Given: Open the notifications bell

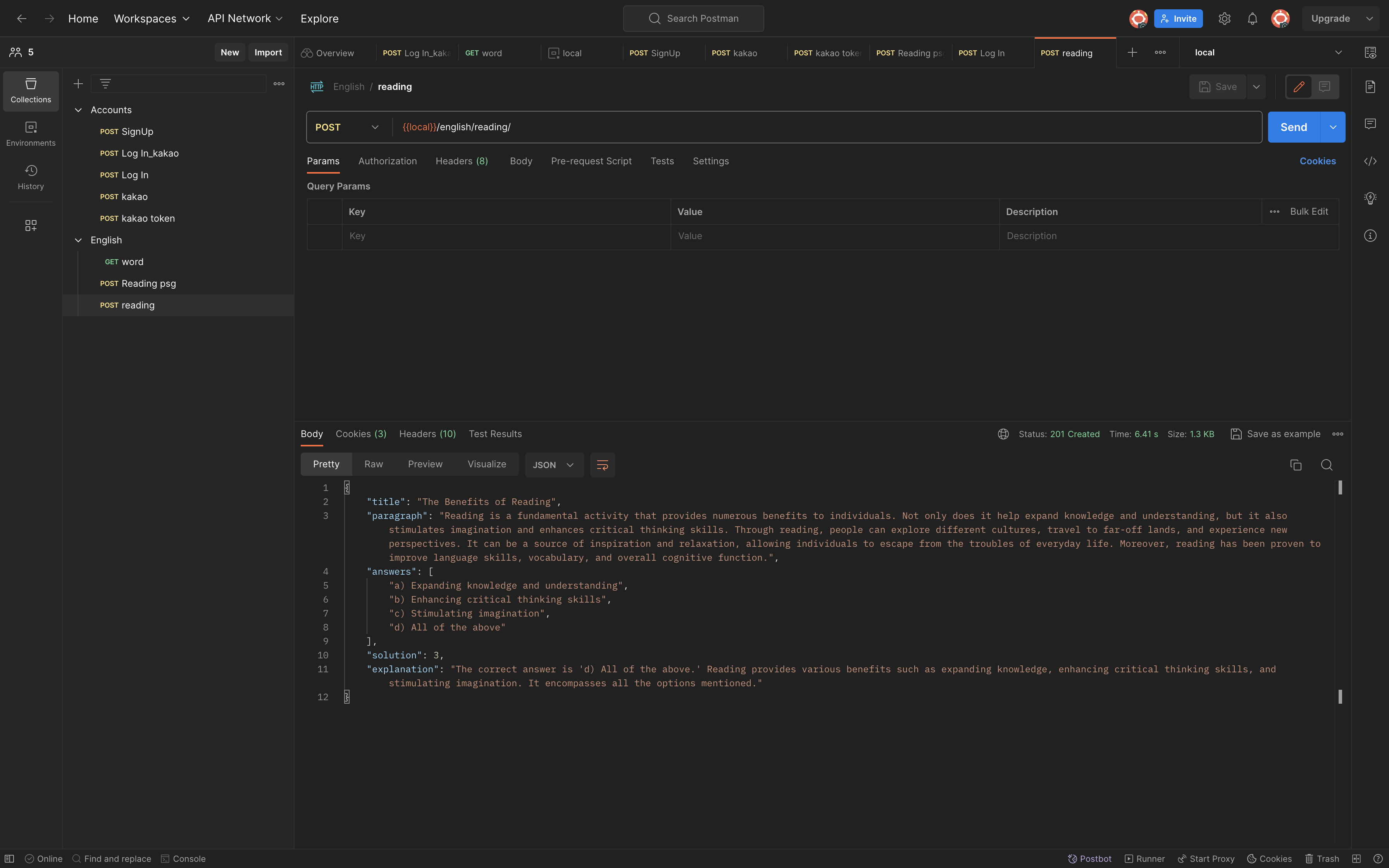Looking at the screenshot, I should coord(1253,18).
